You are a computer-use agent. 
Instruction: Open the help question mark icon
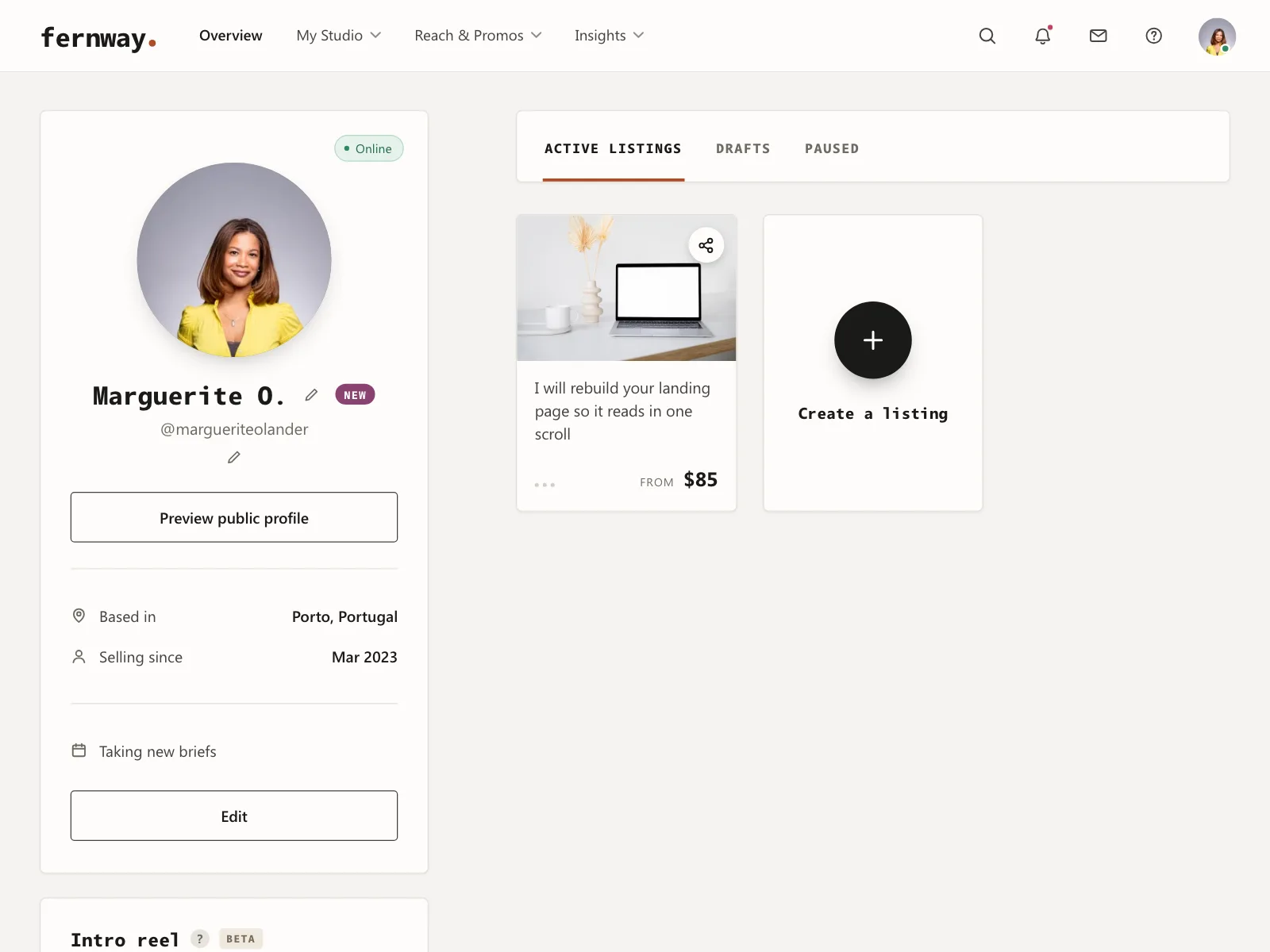pyautogui.click(x=1154, y=36)
